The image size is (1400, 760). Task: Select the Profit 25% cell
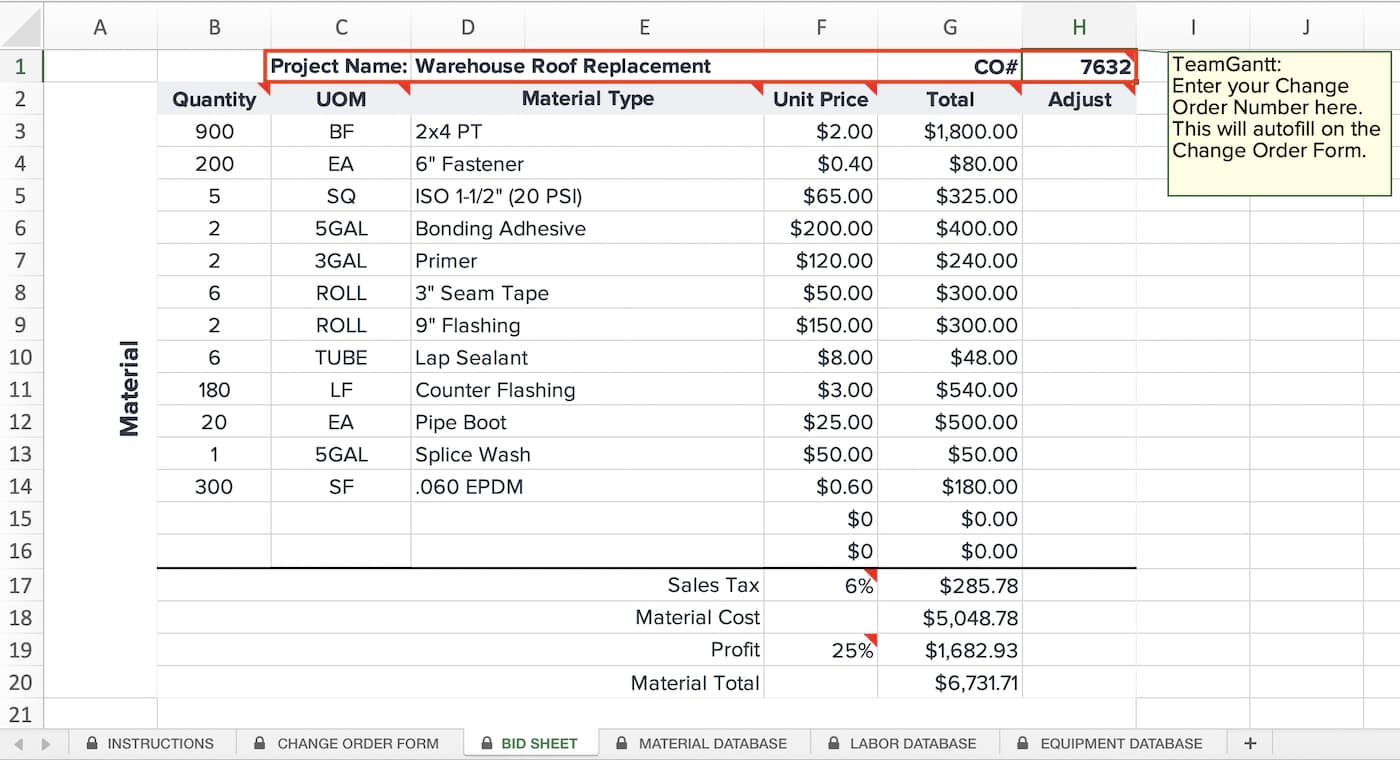click(x=820, y=650)
